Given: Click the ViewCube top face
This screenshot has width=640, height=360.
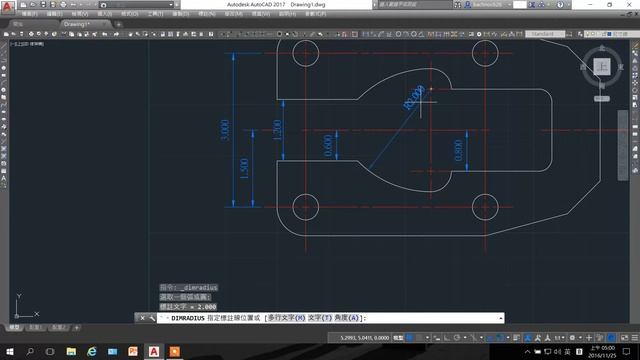Looking at the screenshot, I should click(x=602, y=67).
